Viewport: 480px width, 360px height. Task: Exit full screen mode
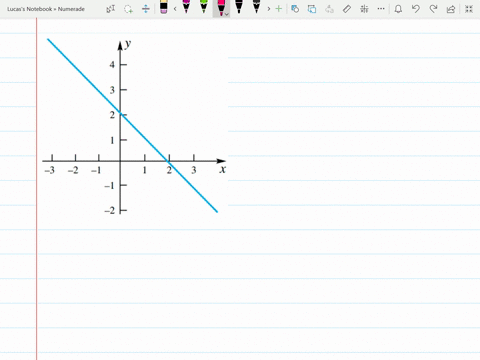(x=469, y=9)
